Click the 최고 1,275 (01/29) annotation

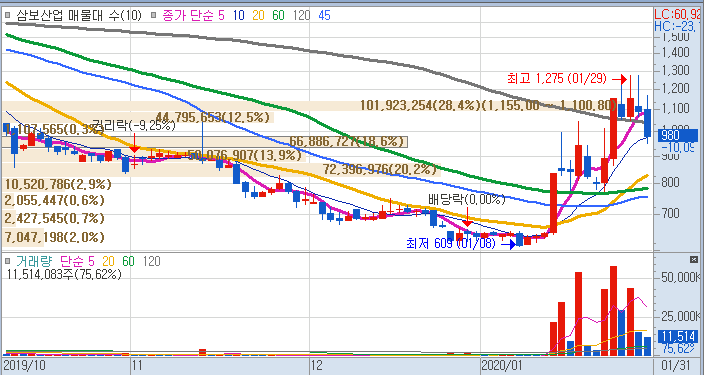[x=557, y=79]
